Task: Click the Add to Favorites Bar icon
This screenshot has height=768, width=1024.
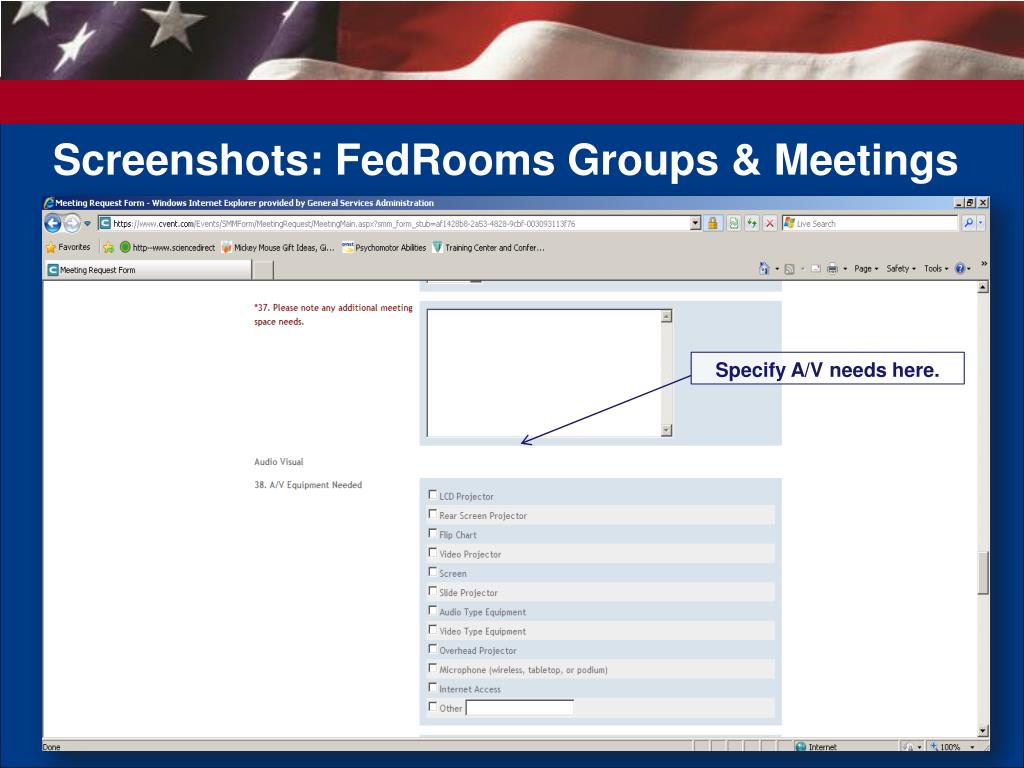Action: (108, 248)
